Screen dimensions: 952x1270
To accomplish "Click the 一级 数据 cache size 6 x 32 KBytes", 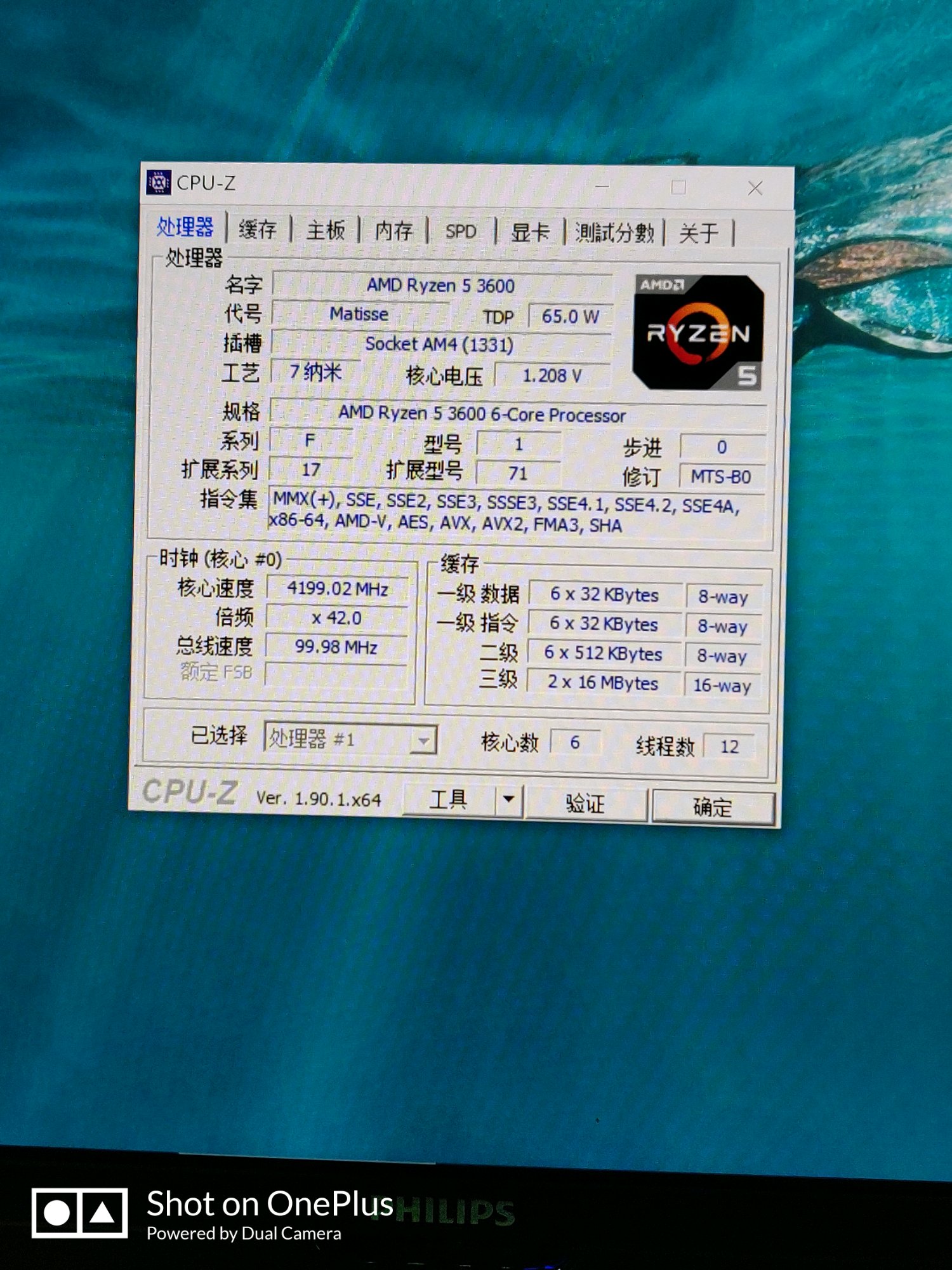I will (x=605, y=594).
